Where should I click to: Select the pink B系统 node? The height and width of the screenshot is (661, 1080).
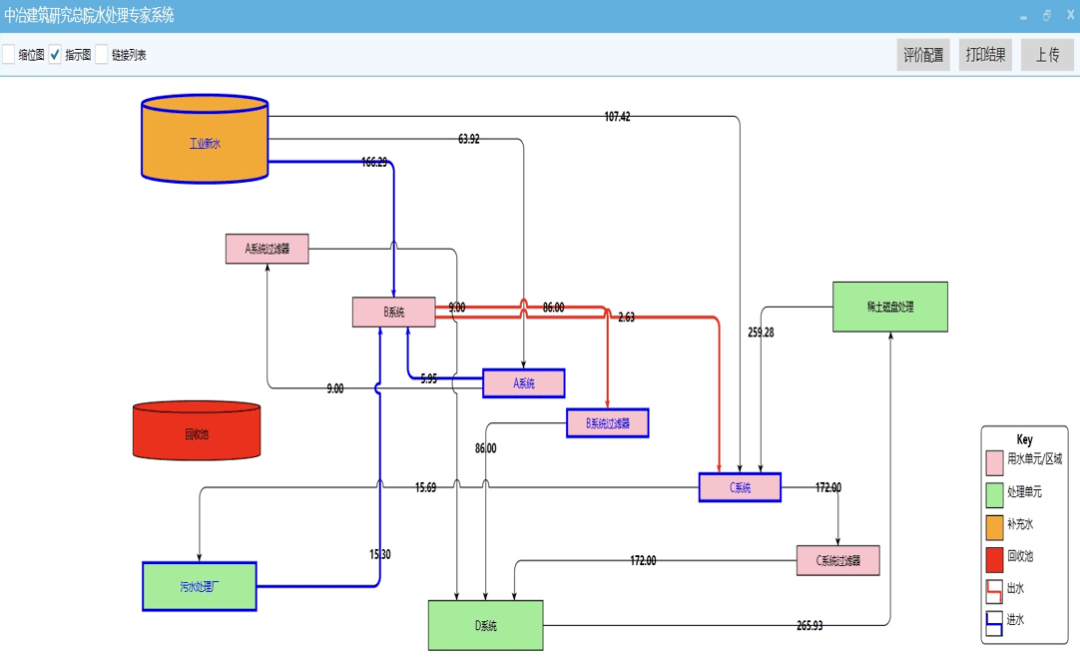394,312
